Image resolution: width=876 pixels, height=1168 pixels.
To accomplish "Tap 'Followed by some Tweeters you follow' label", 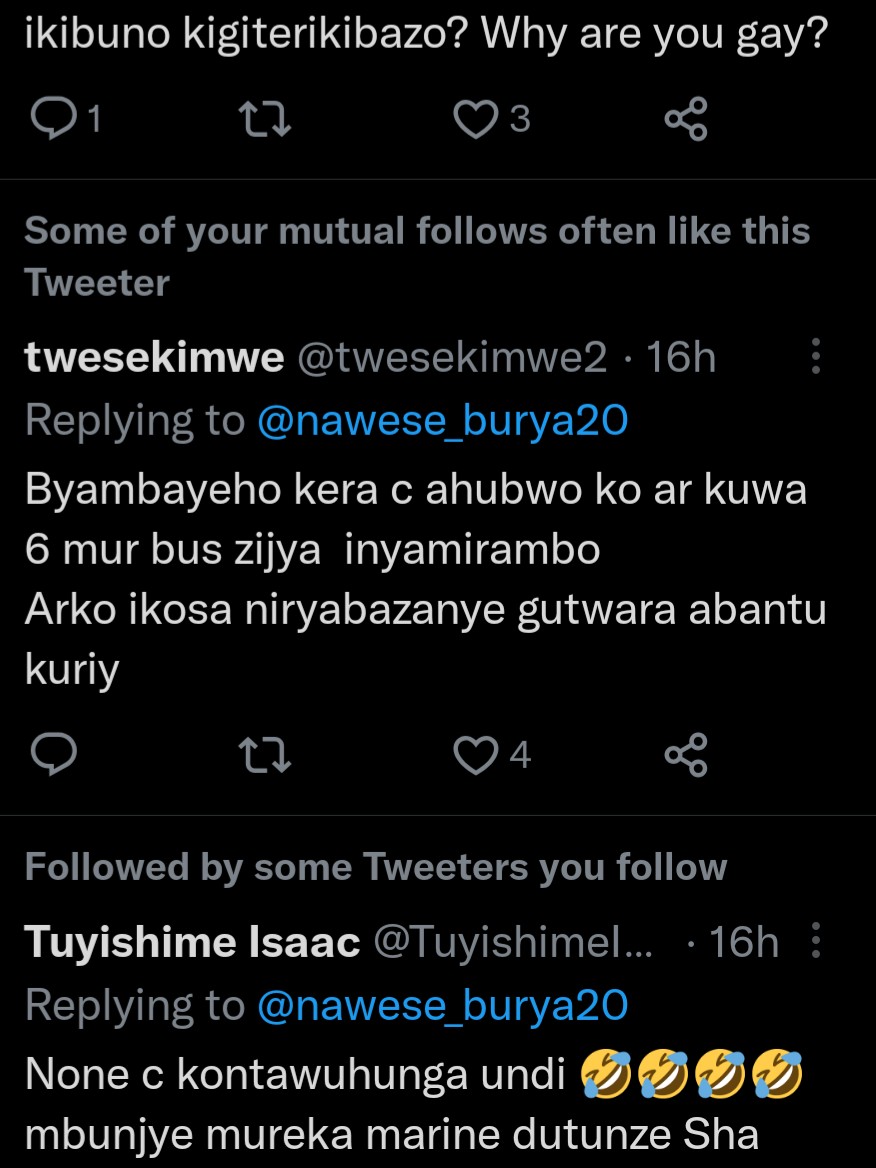I will tap(375, 867).
